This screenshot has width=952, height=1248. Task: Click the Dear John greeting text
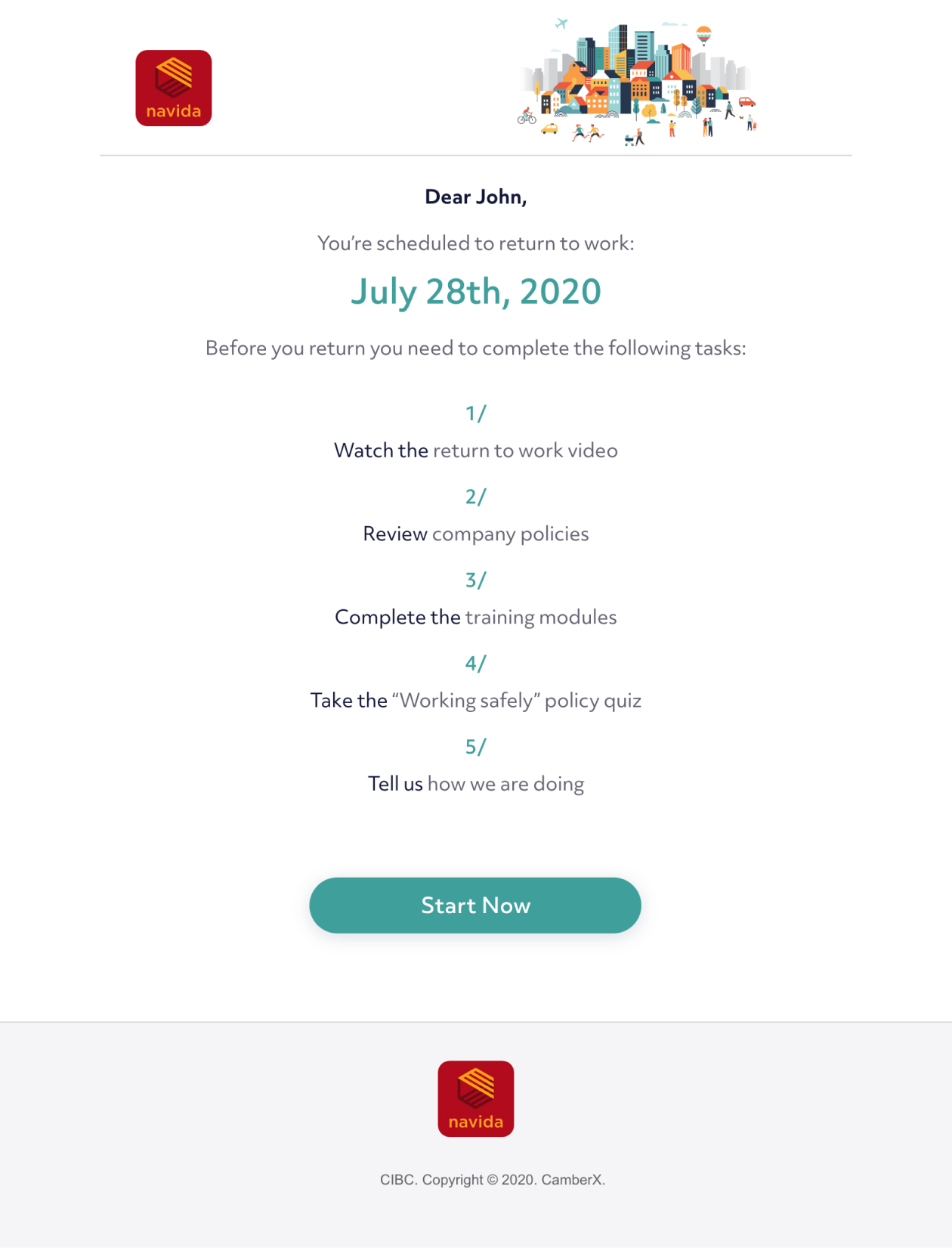click(x=475, y=197)
